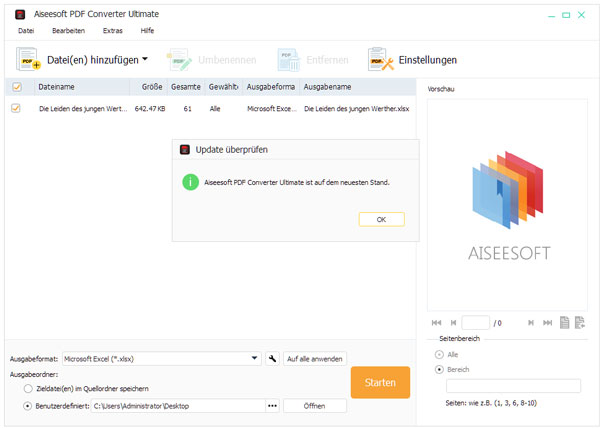
Task: Click the orange Starten button
Action: pos(380,382)
